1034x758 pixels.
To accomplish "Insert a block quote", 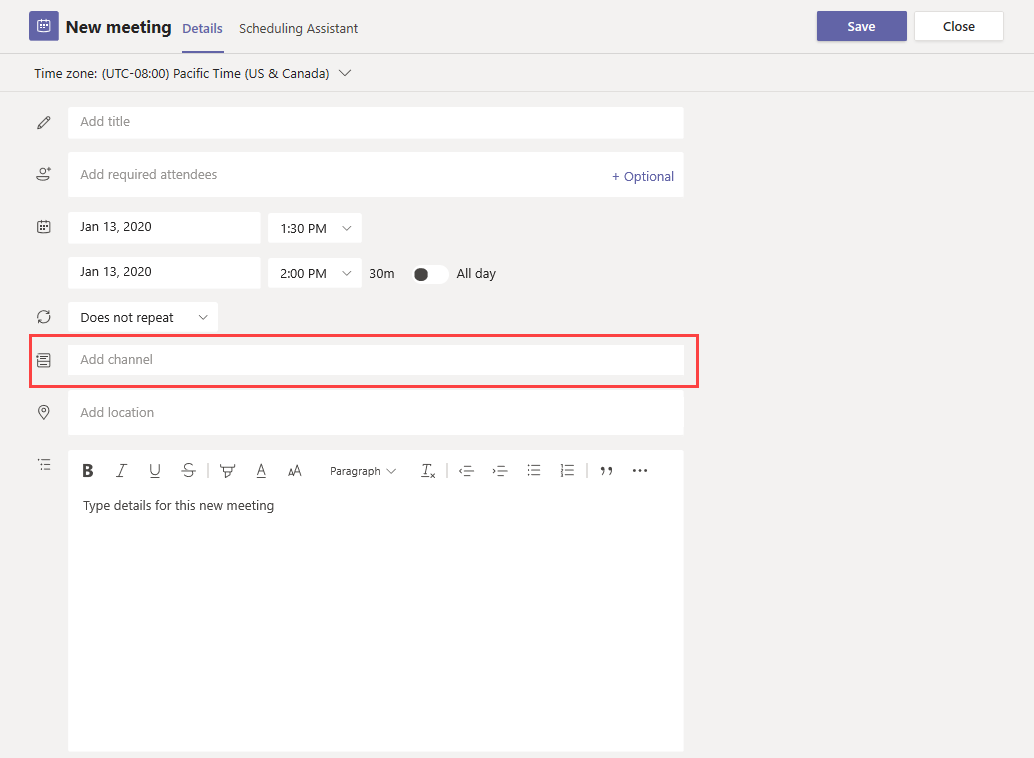I will tap(606, 470).
